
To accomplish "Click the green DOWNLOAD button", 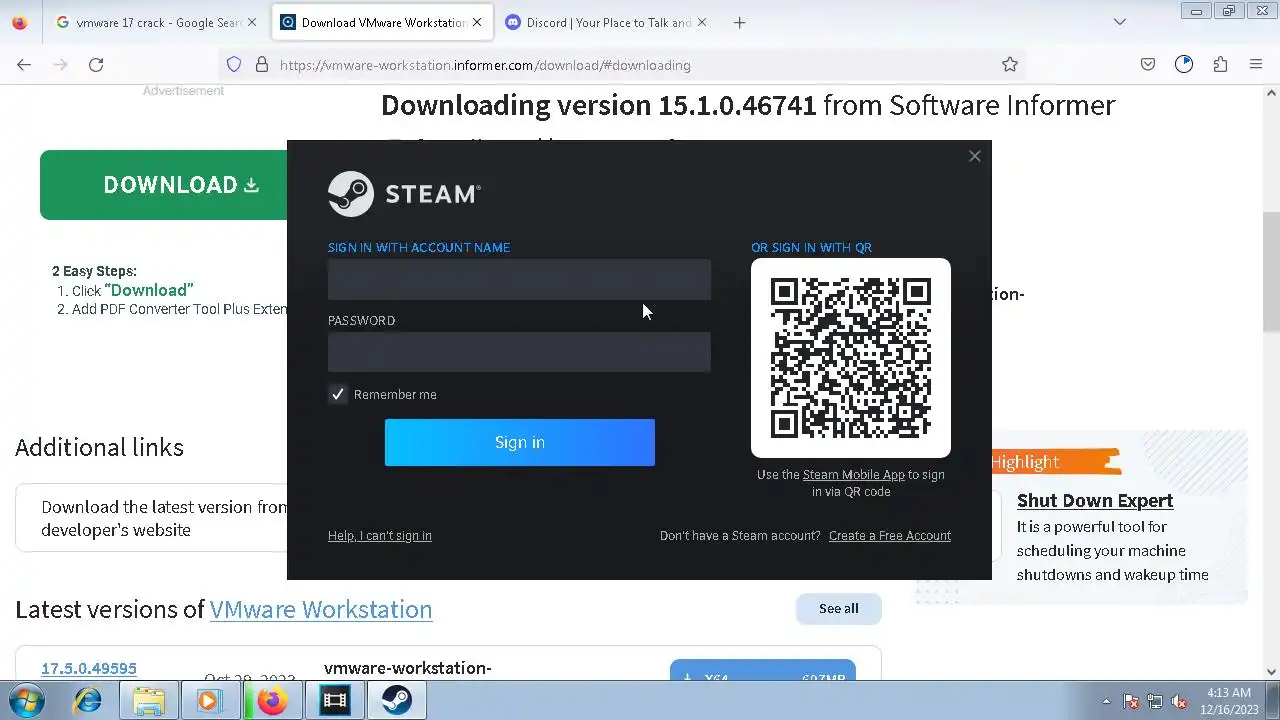I will click(164, 185).
